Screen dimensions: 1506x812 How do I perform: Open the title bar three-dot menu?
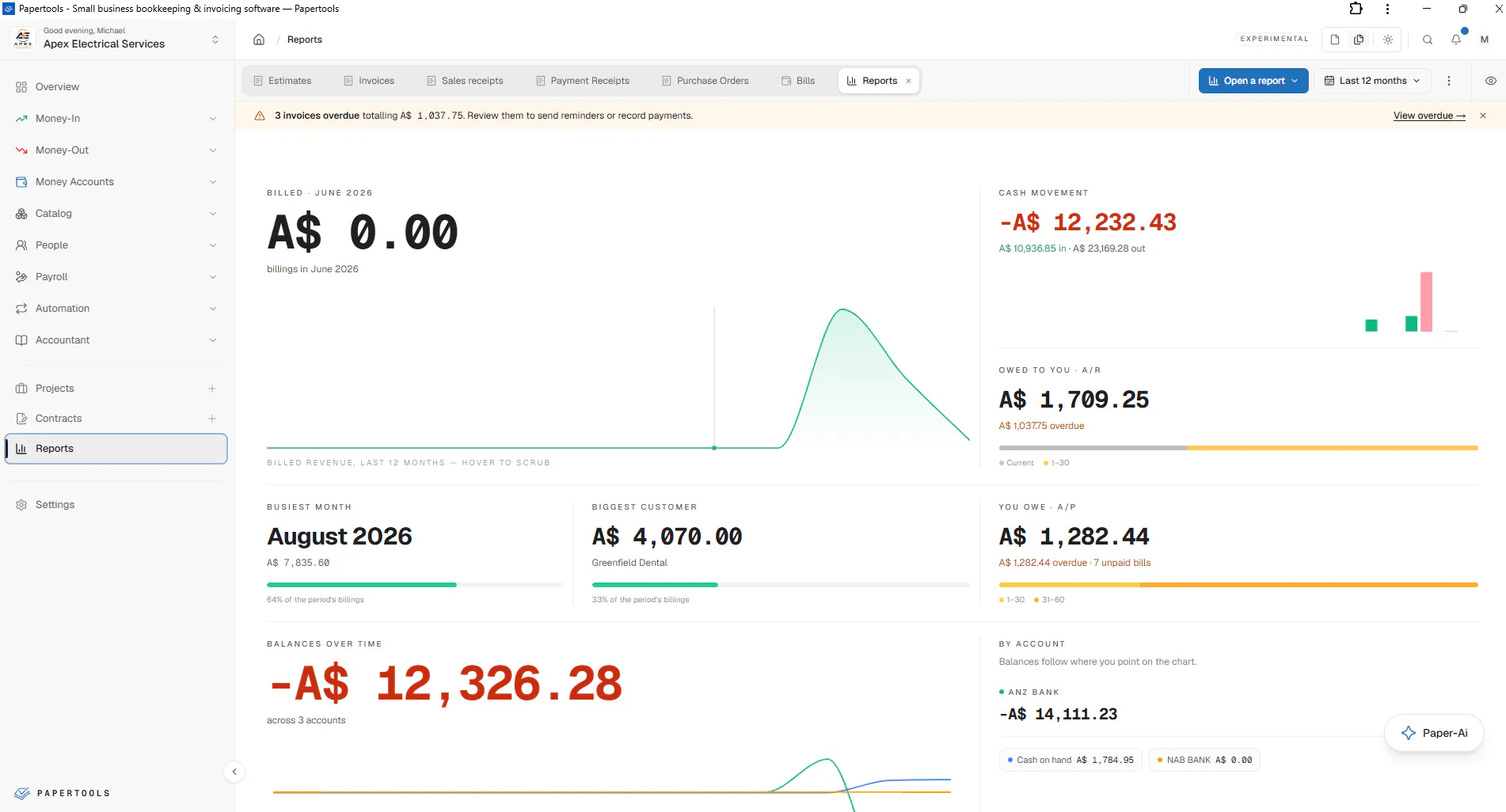(x=1387, y=9)
